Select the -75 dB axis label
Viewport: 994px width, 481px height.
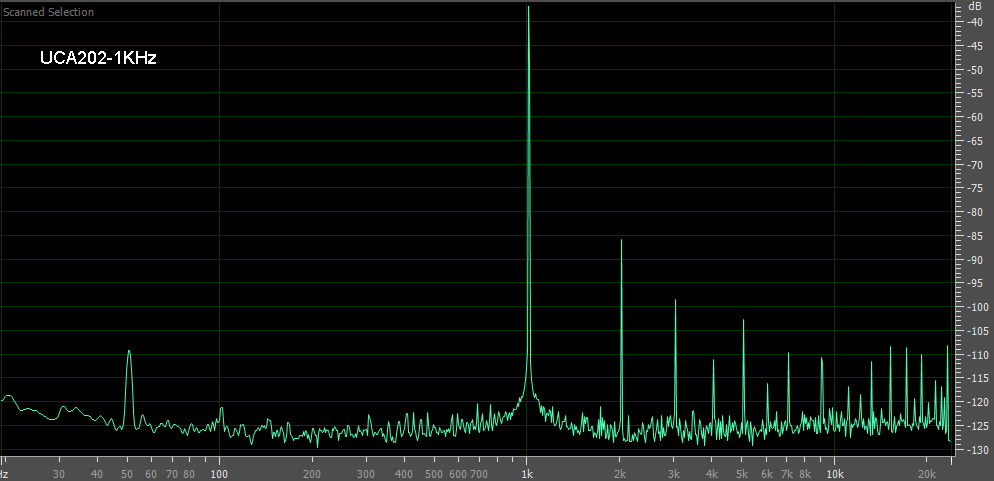(974, 189)
